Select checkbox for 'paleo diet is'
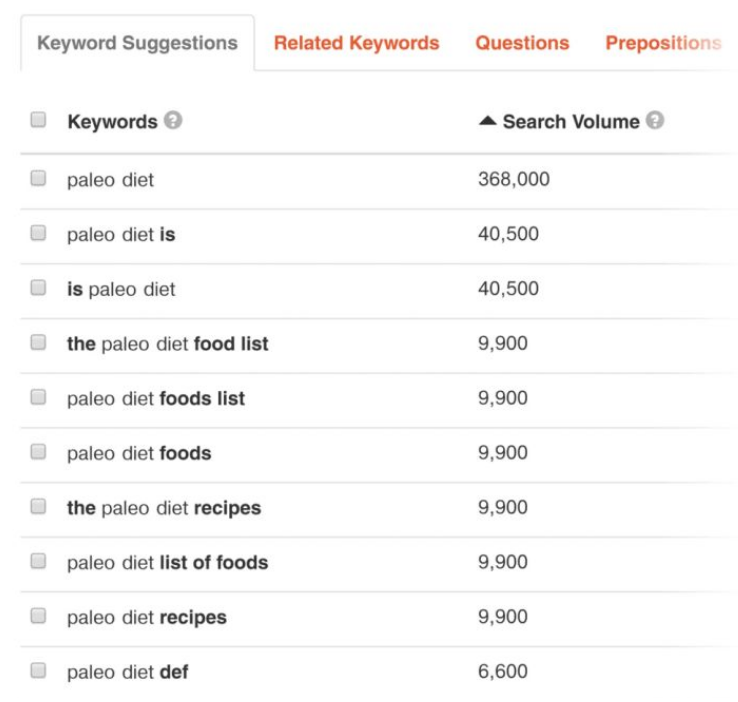Screen dimensions: 738x702 tap(38, 232)
